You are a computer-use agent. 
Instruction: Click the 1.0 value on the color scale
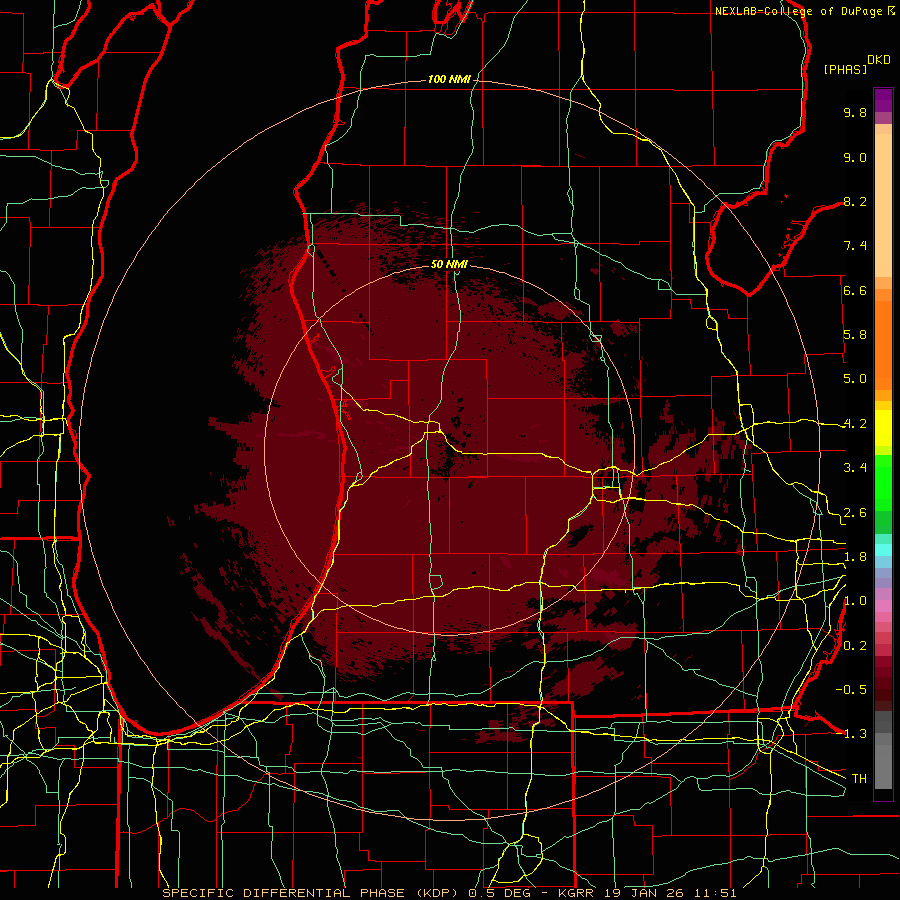tap(855, 601)
